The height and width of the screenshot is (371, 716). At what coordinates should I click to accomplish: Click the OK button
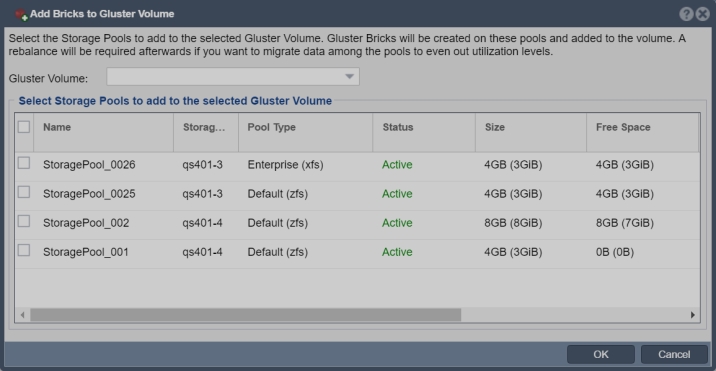[x=601, y=355]
